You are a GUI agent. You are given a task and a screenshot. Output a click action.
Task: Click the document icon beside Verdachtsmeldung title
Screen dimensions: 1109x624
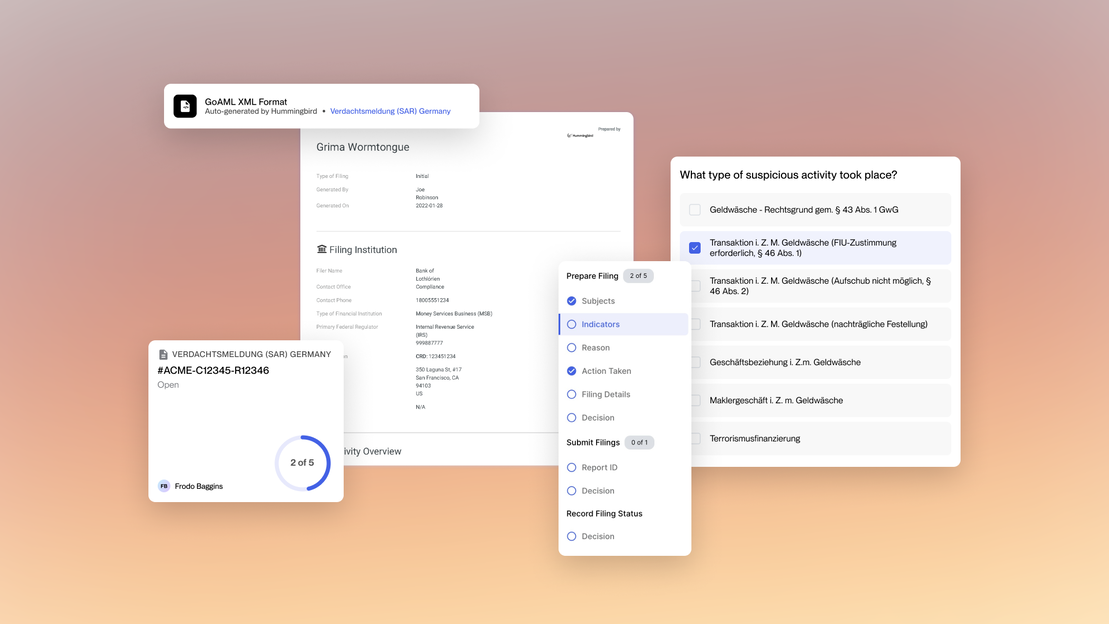click(163, 355)
